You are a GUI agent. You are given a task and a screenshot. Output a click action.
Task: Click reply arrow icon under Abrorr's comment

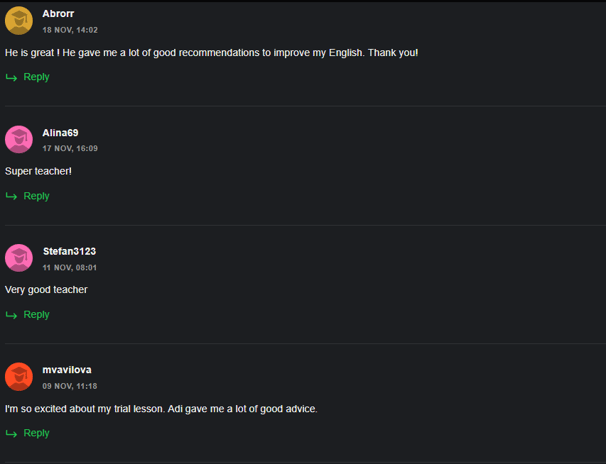[x=11, y=78]
